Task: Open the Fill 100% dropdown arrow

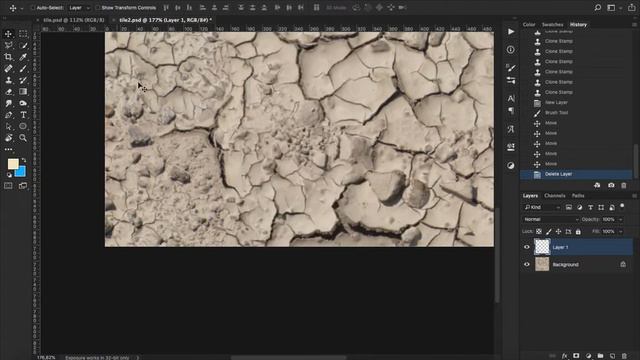Action: [x=621, y=232]
